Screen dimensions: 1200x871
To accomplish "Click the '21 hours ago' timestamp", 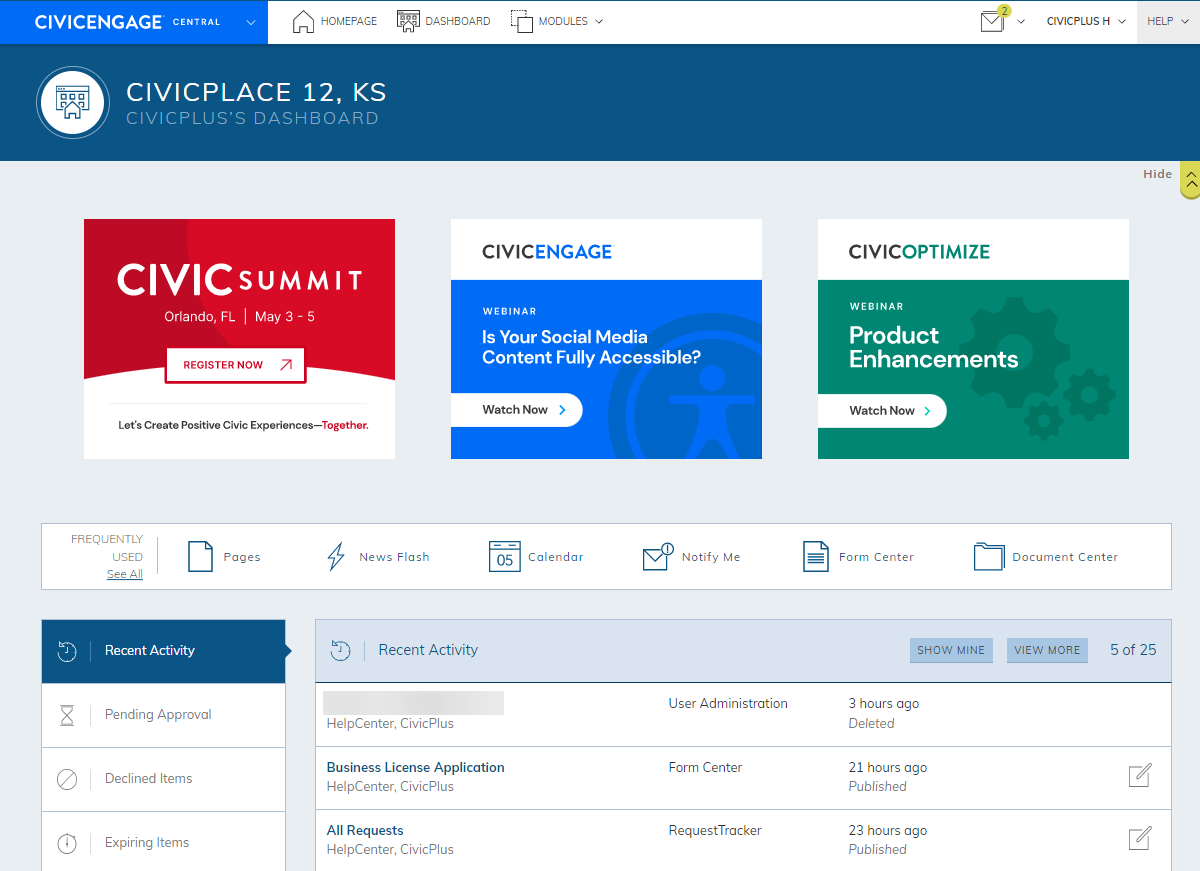I will tap(888, 768).
